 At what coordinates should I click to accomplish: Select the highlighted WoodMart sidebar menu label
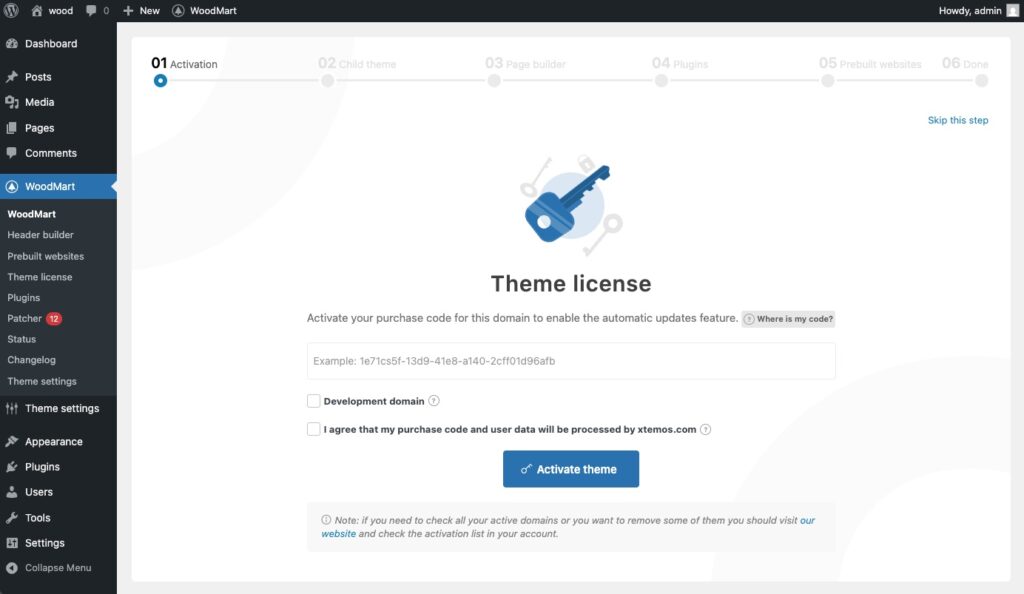point(50,186)
